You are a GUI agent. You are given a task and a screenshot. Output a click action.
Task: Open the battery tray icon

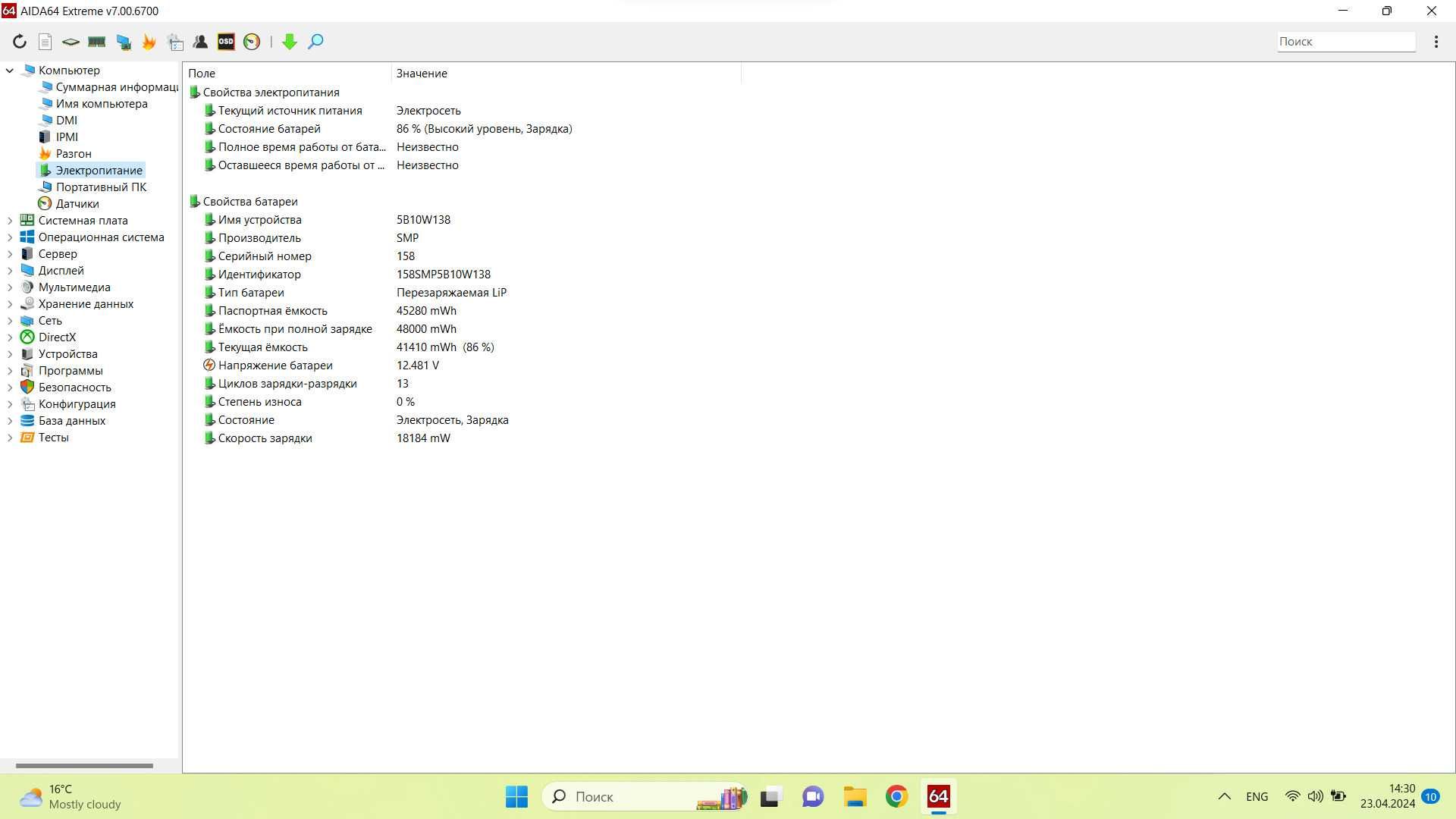point(1338,797)
